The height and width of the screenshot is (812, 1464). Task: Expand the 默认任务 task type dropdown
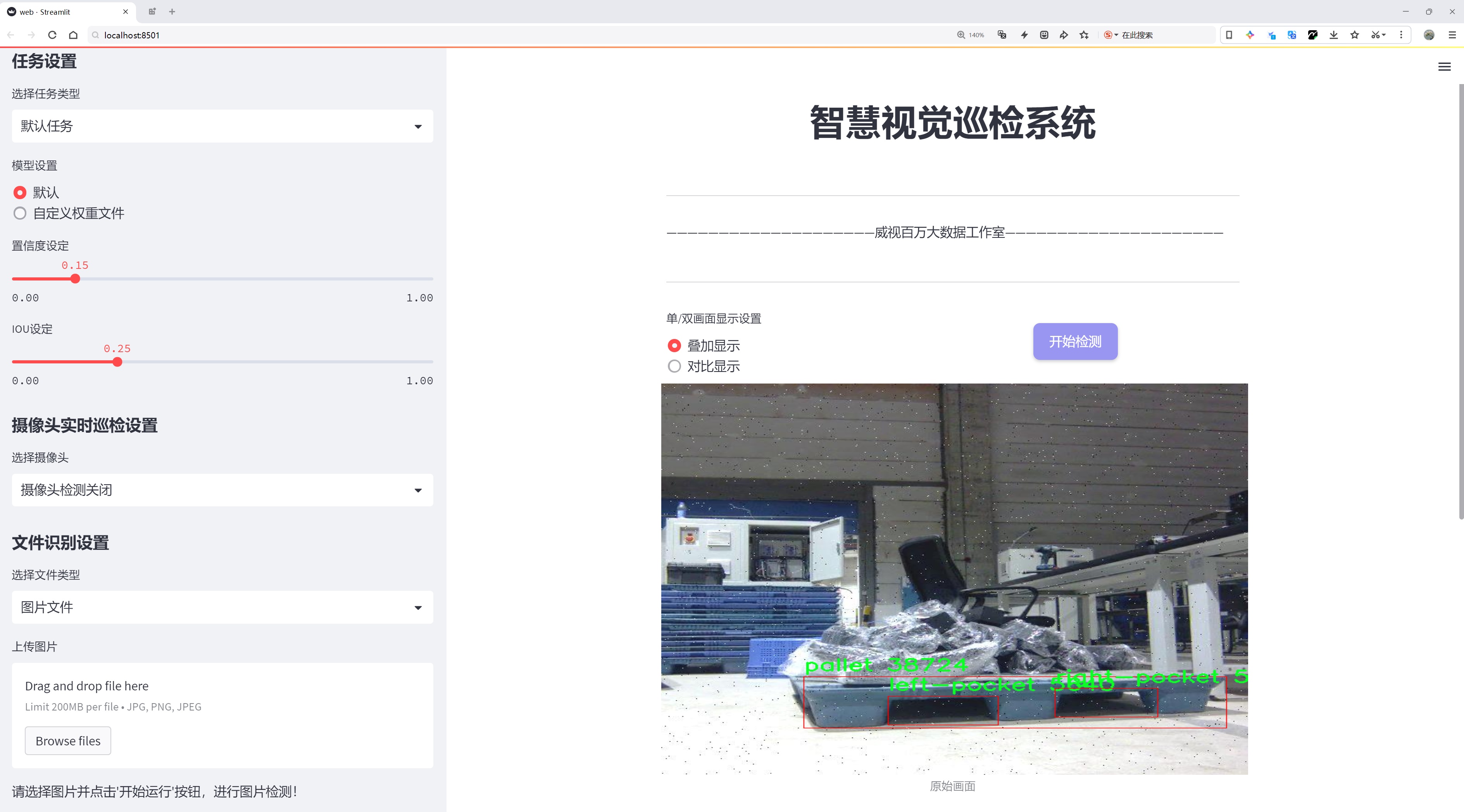(x=222, y=126)
